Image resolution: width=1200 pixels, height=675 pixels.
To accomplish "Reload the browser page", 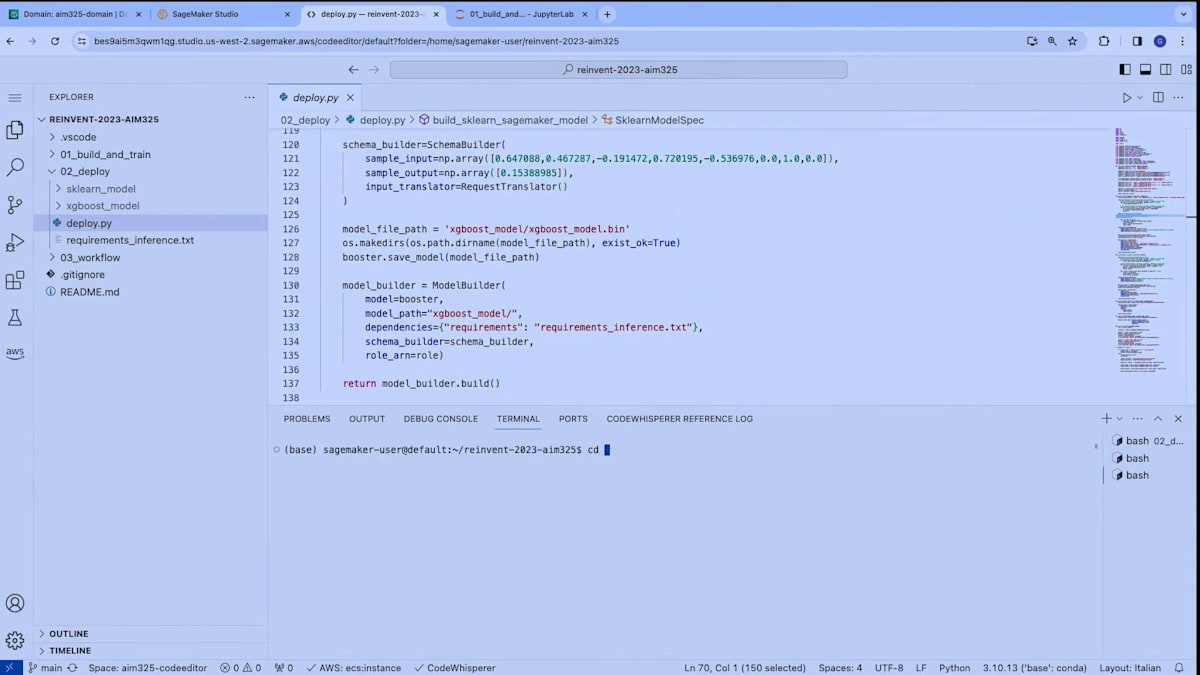I will pyautogui.click(x=55, y=41).
